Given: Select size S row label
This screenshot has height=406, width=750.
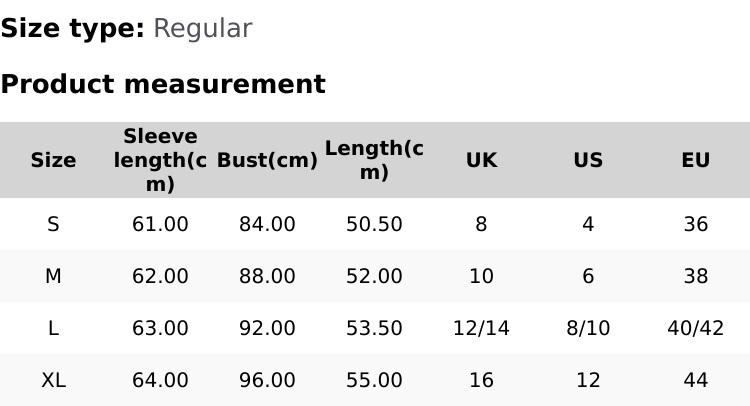Looking at the screenshot, I should click(53, 224).
